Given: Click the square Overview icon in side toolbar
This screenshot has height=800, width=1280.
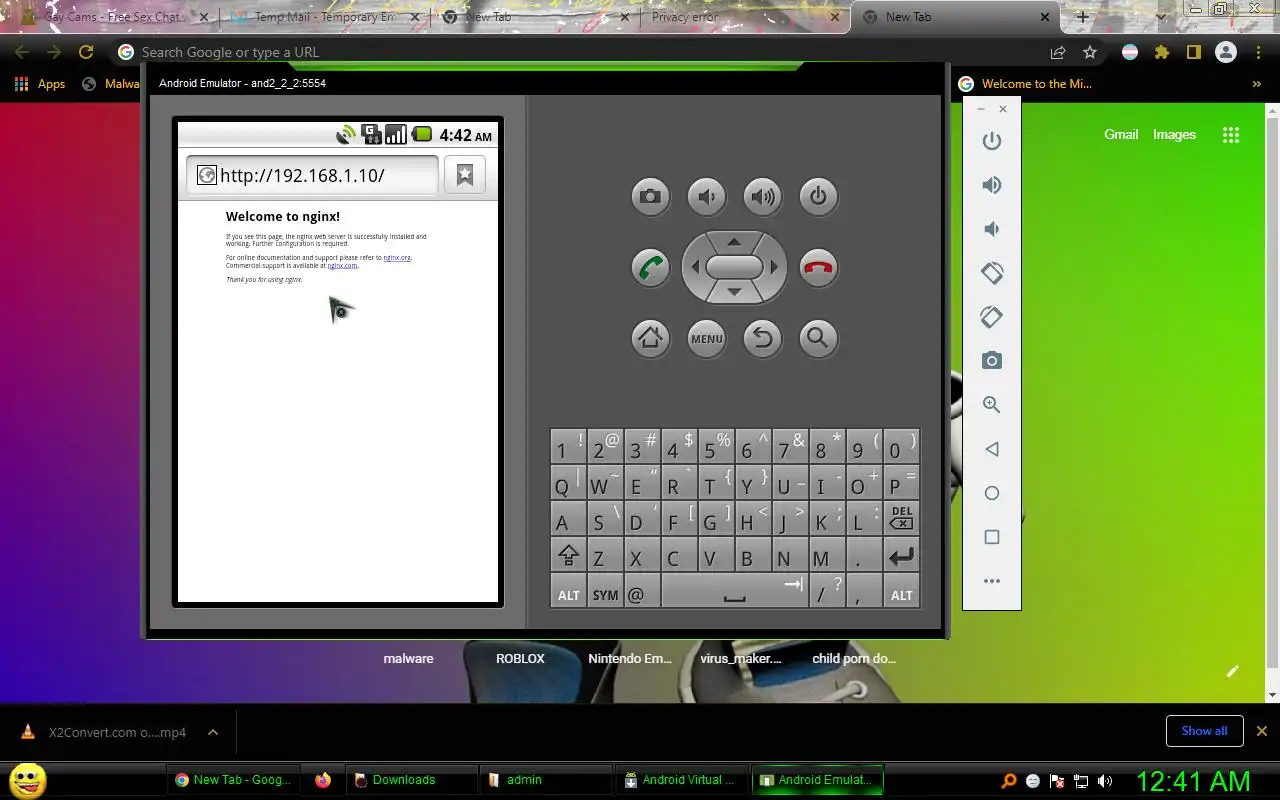Looking at the screenshot, I should 992,537.
